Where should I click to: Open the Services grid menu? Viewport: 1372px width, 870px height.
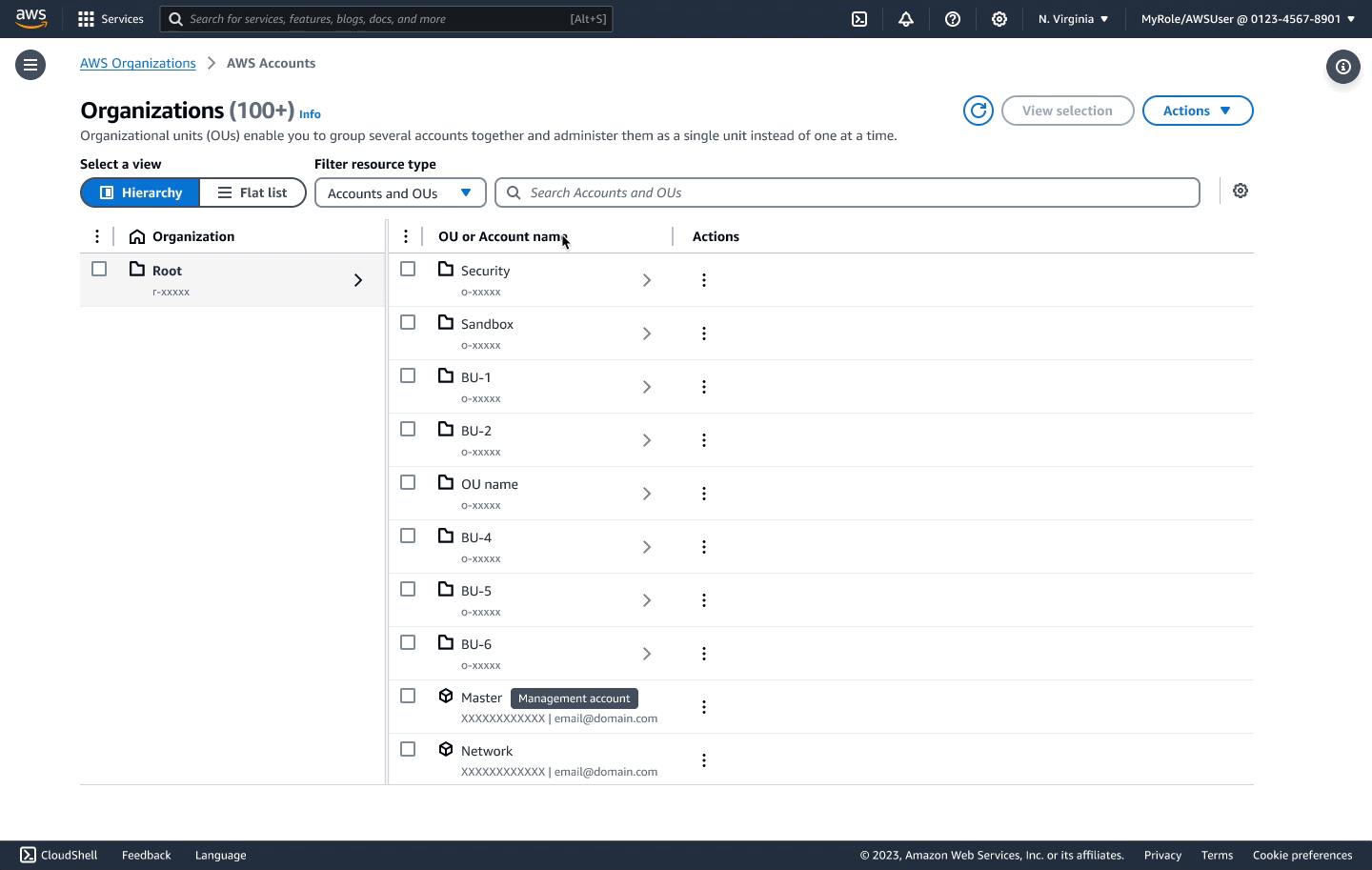[111, 18]
